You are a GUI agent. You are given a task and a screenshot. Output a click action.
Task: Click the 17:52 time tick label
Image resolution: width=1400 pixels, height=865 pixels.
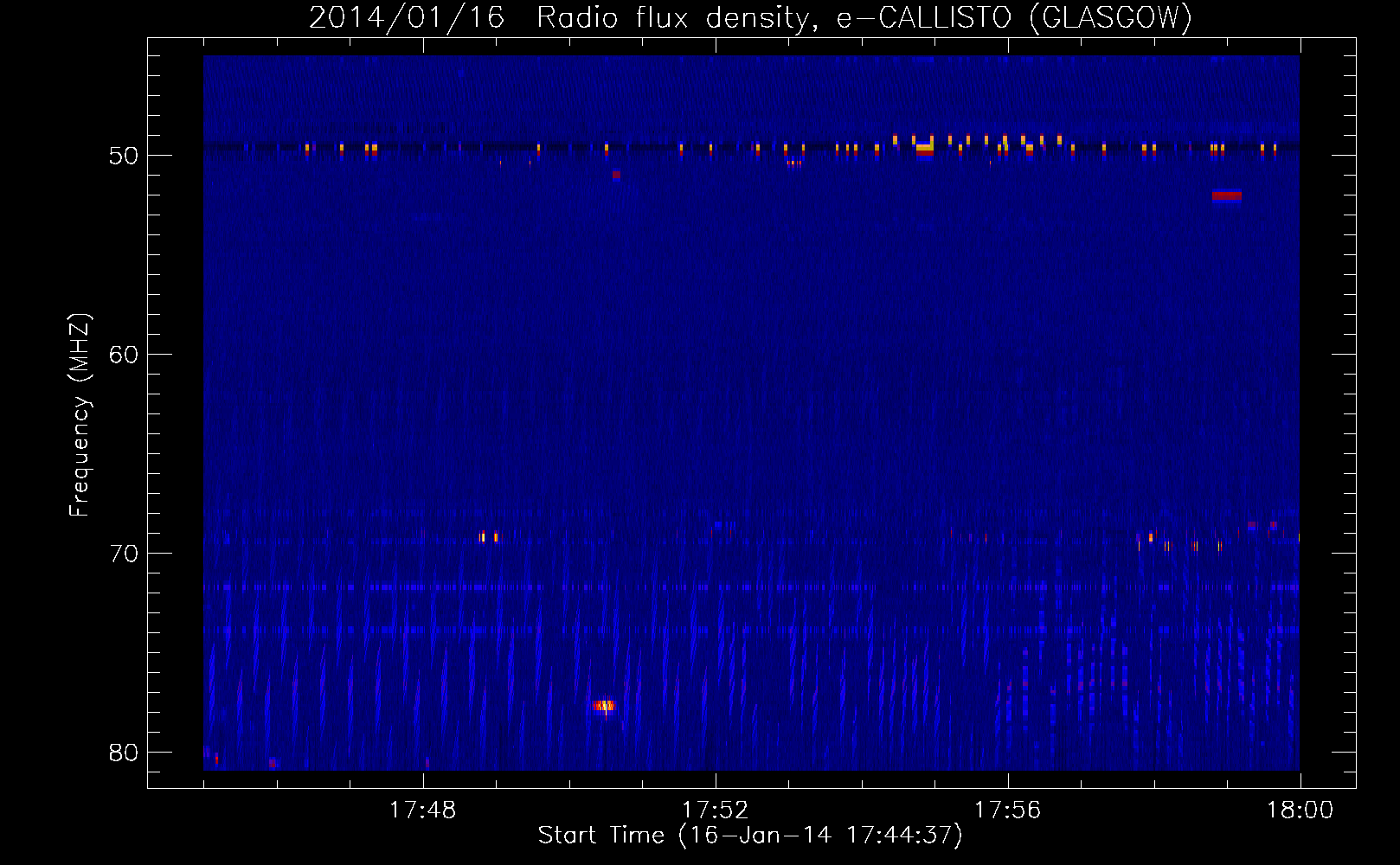[715, 811]
